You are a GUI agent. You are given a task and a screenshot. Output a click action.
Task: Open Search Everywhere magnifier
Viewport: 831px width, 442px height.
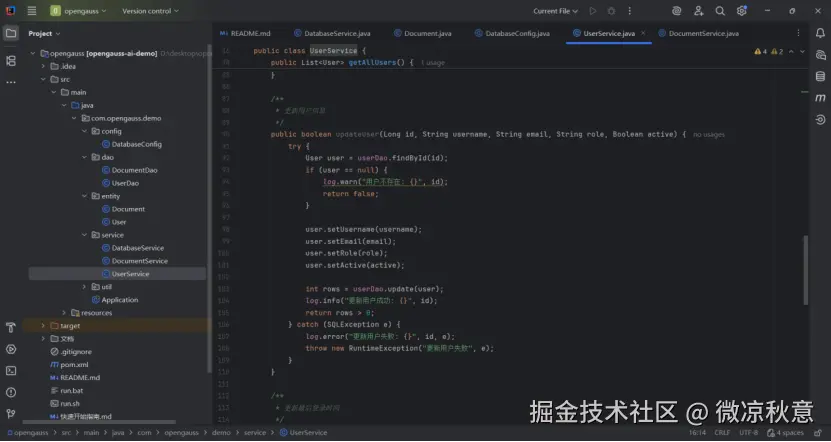[720, 11]
